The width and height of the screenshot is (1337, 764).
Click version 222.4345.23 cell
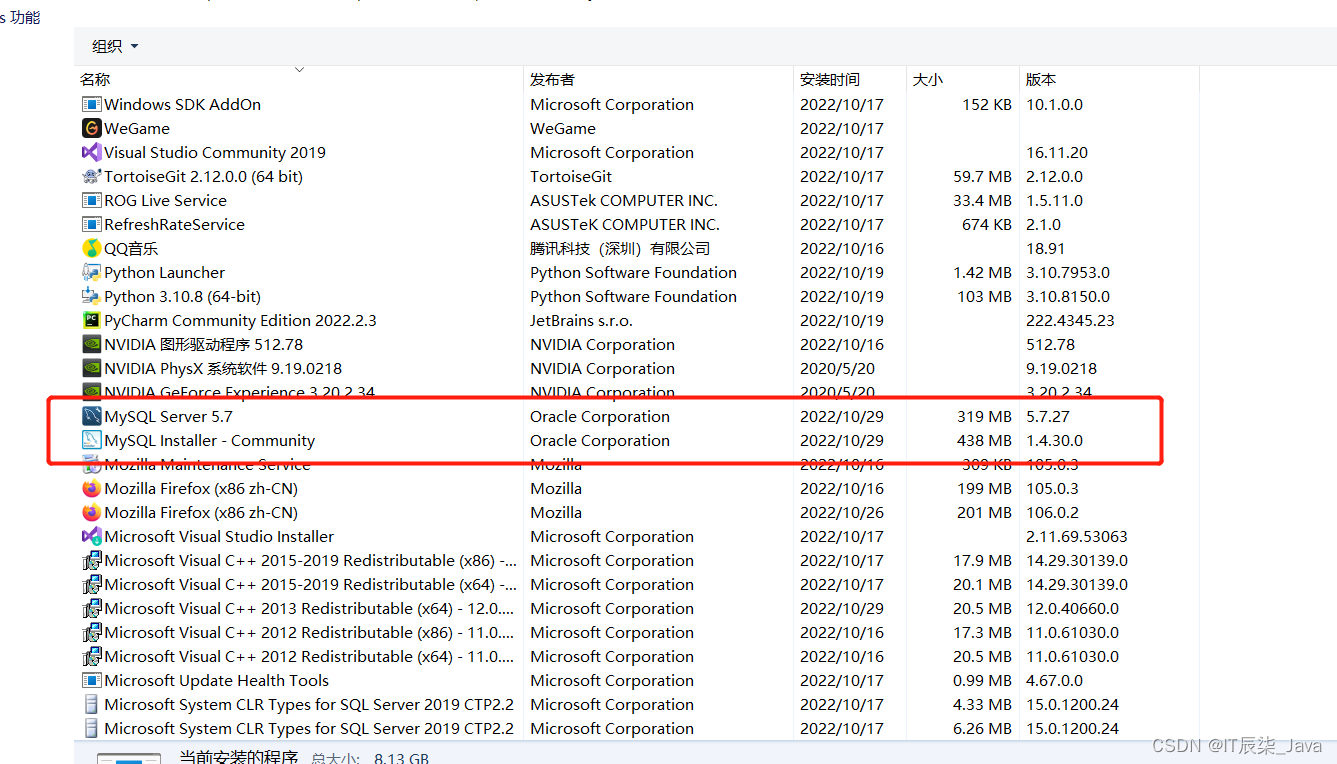[1070, 320]
